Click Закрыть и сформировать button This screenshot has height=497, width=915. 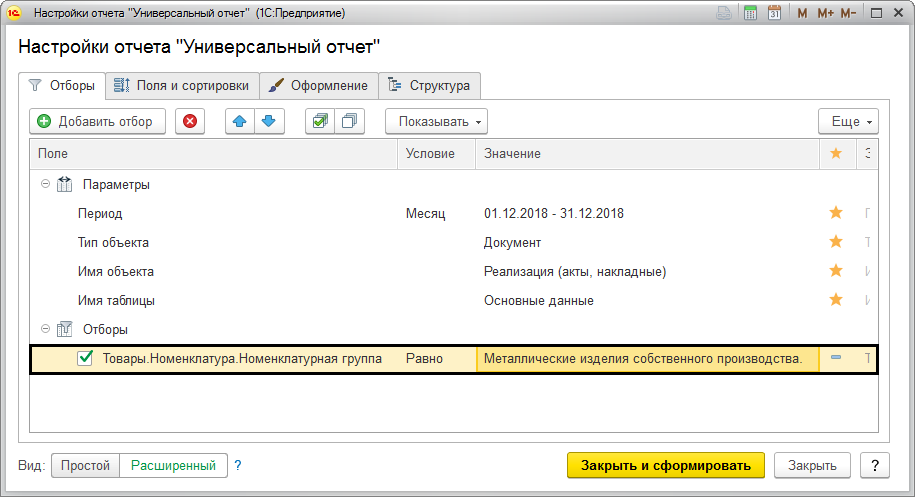tap(665, 465)
